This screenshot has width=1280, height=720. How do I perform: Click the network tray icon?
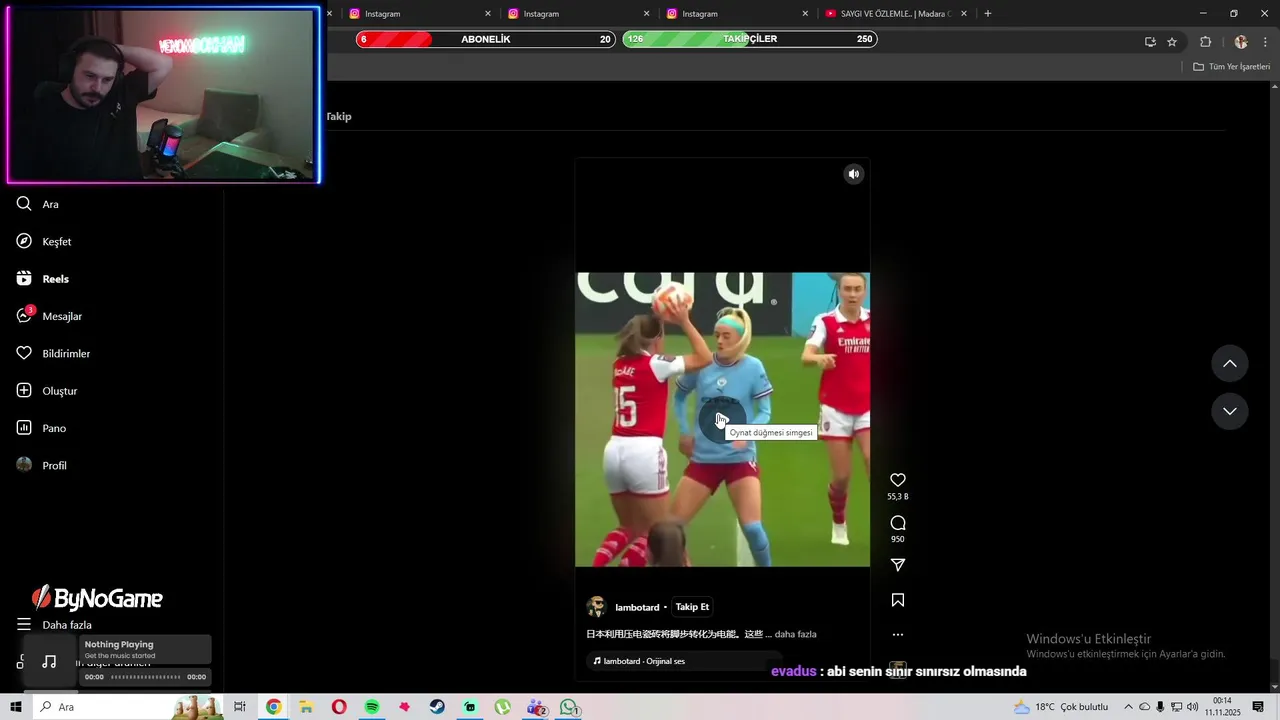[1176, 707]
